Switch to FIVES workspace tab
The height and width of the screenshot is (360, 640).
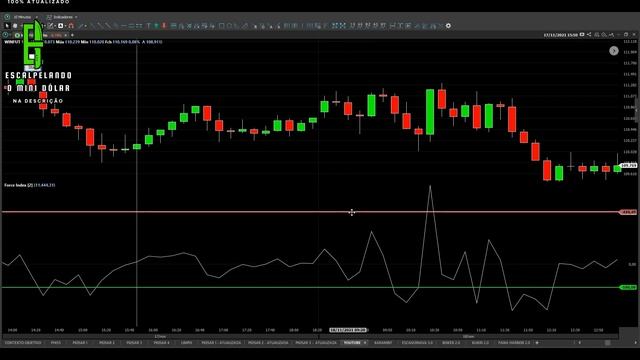pos(56,343)
